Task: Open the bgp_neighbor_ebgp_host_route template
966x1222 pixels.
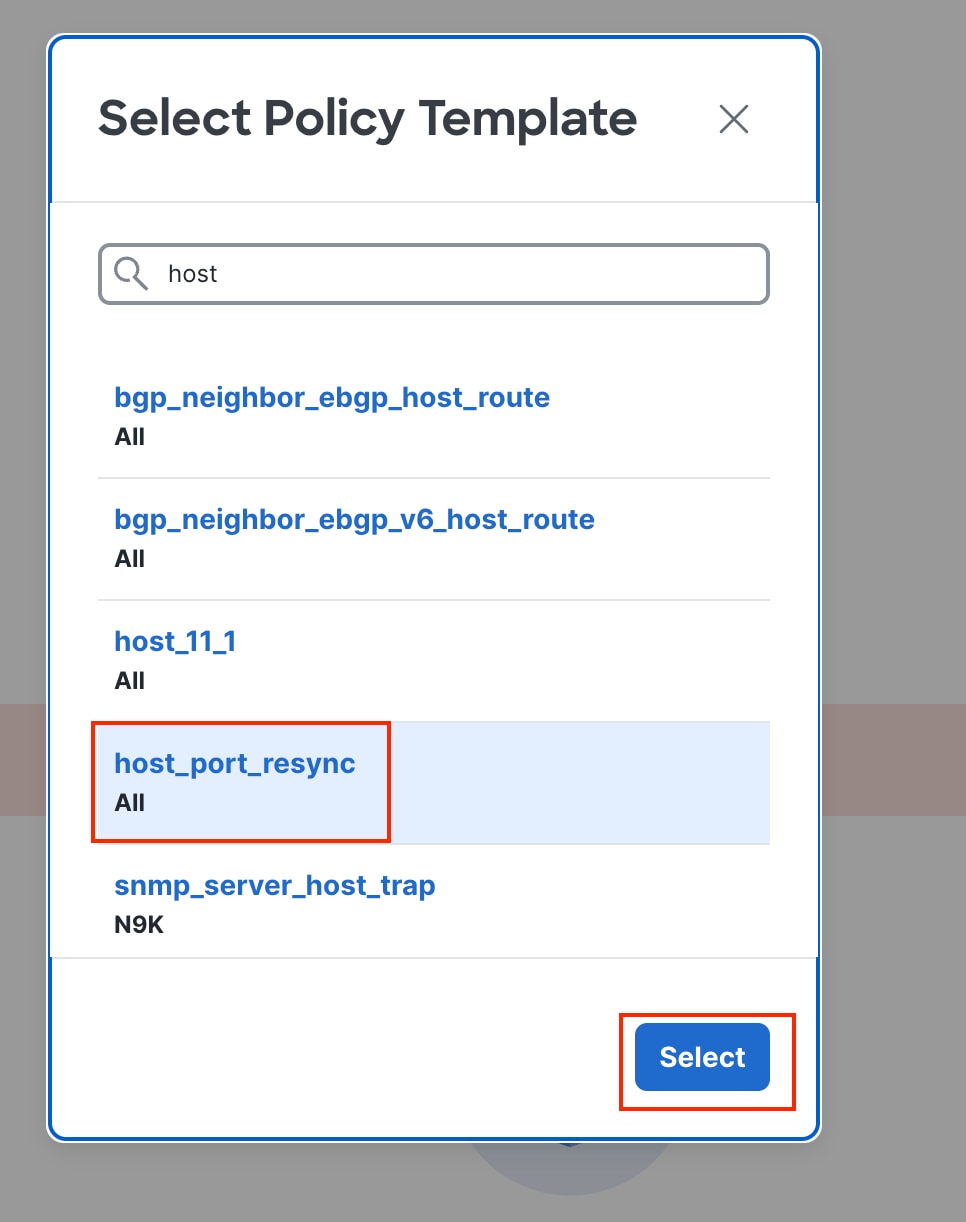Action: click(x=332, y=397)
